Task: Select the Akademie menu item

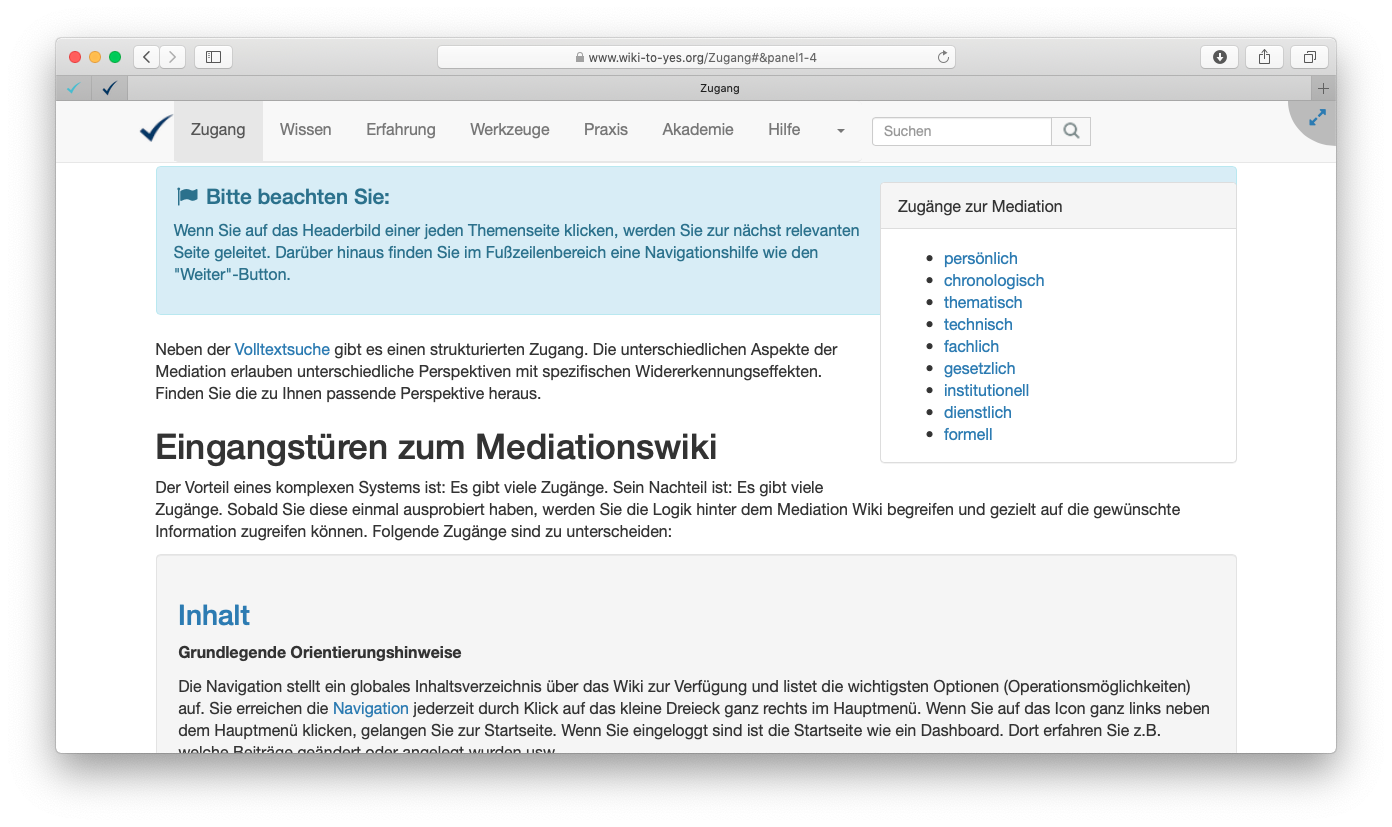Action: tap(697, 129)
